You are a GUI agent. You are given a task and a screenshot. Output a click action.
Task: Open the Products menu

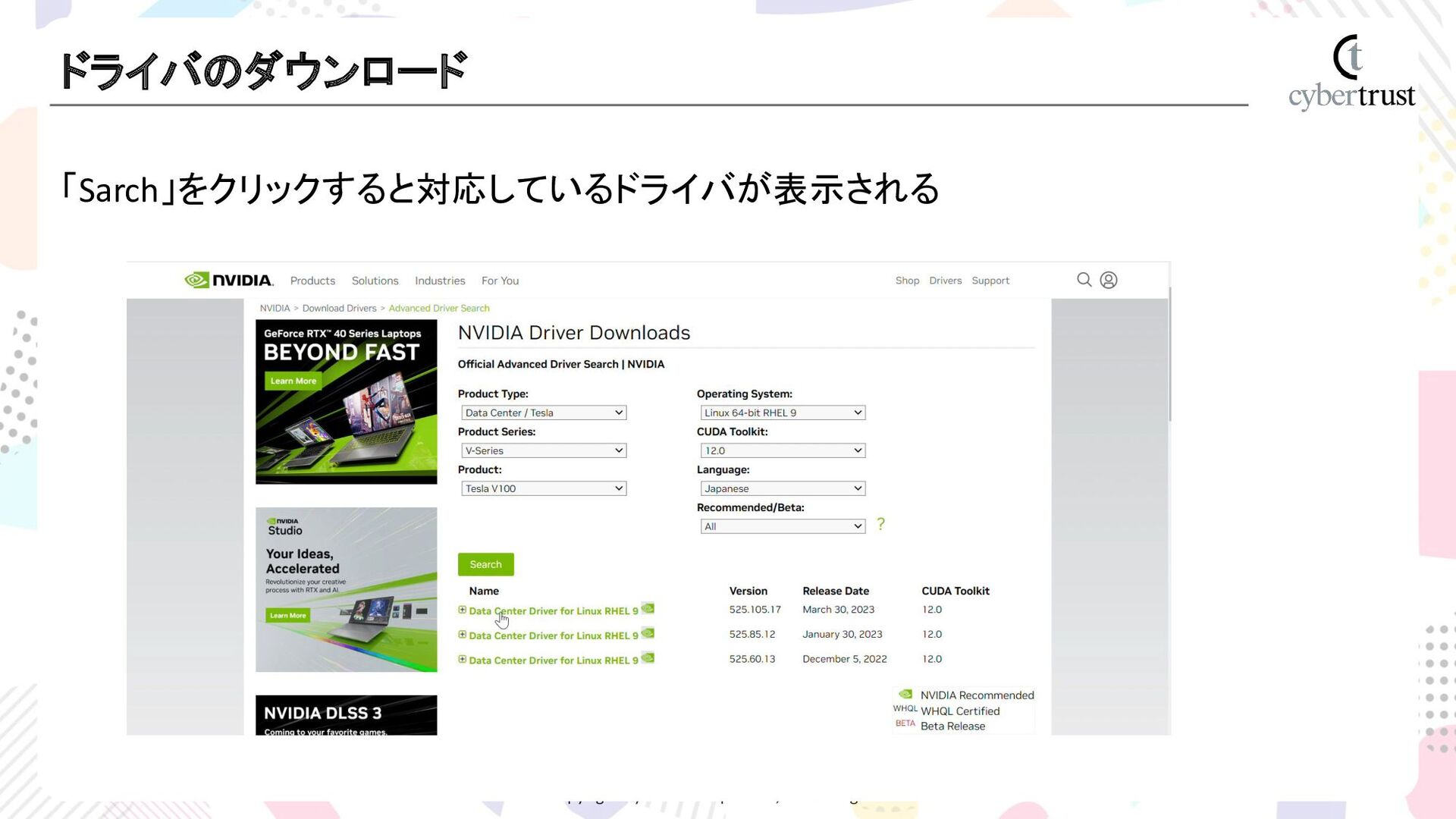click(312, 281)
